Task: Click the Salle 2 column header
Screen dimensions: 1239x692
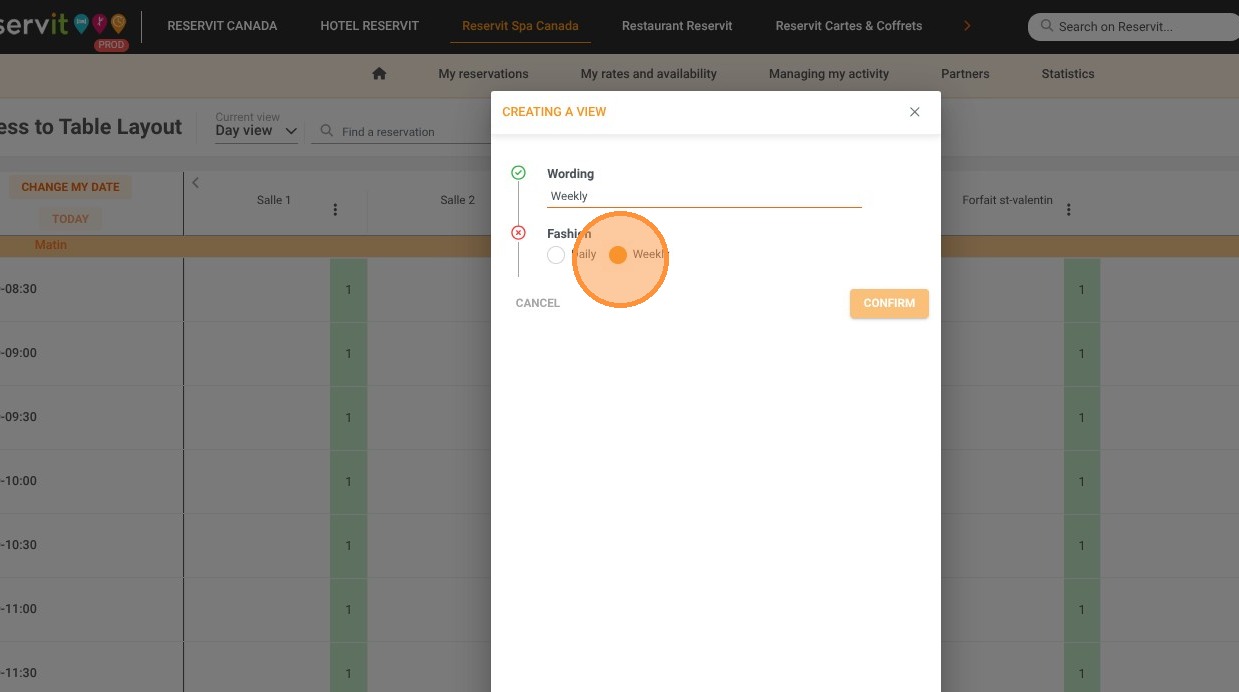Action: (457, 200)
